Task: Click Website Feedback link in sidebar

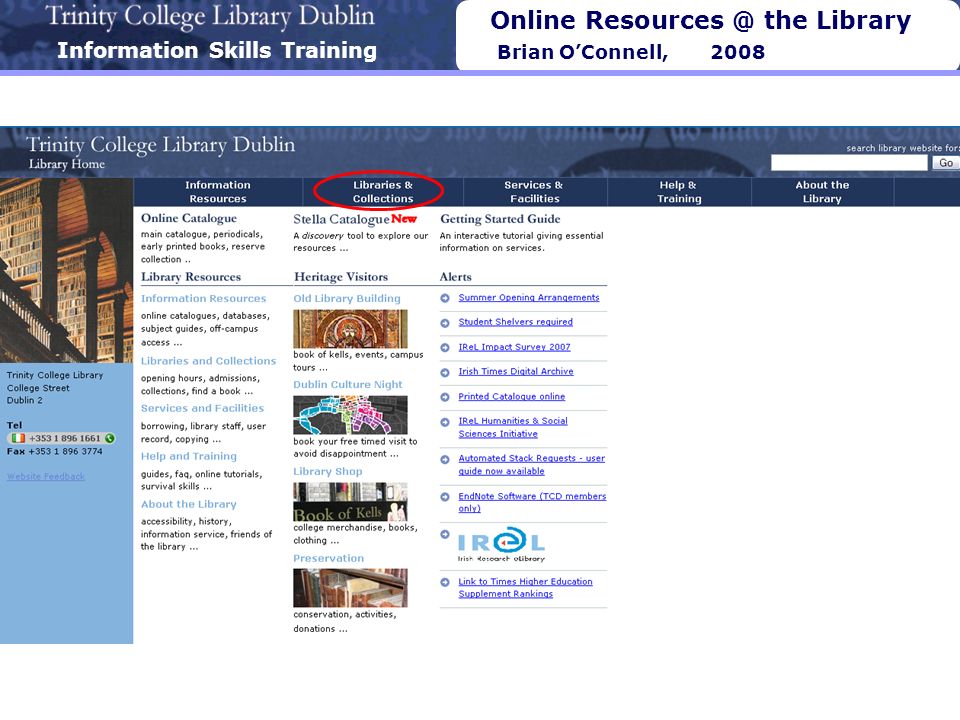Action: coord(46,476)
